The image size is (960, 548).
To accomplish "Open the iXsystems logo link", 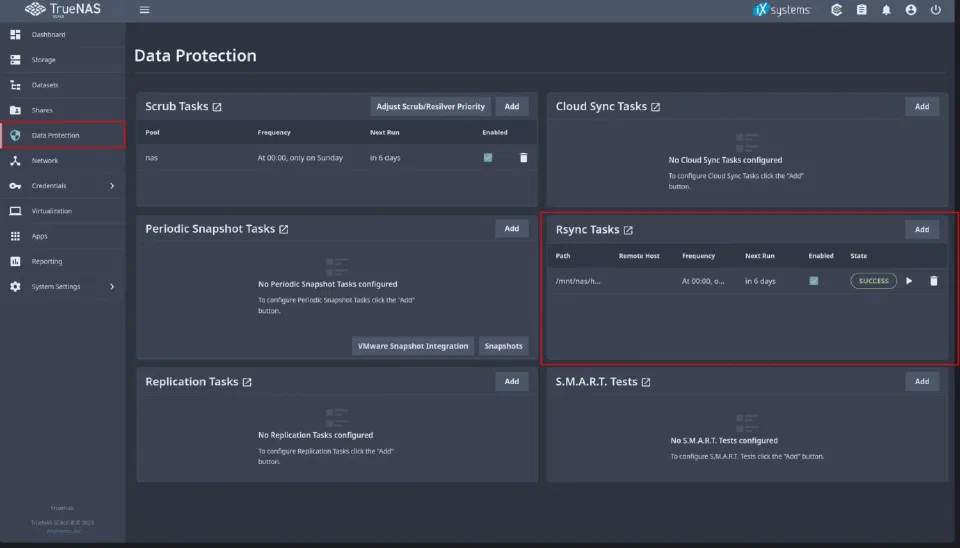I will pyautogui.click(x=782, y=10).
